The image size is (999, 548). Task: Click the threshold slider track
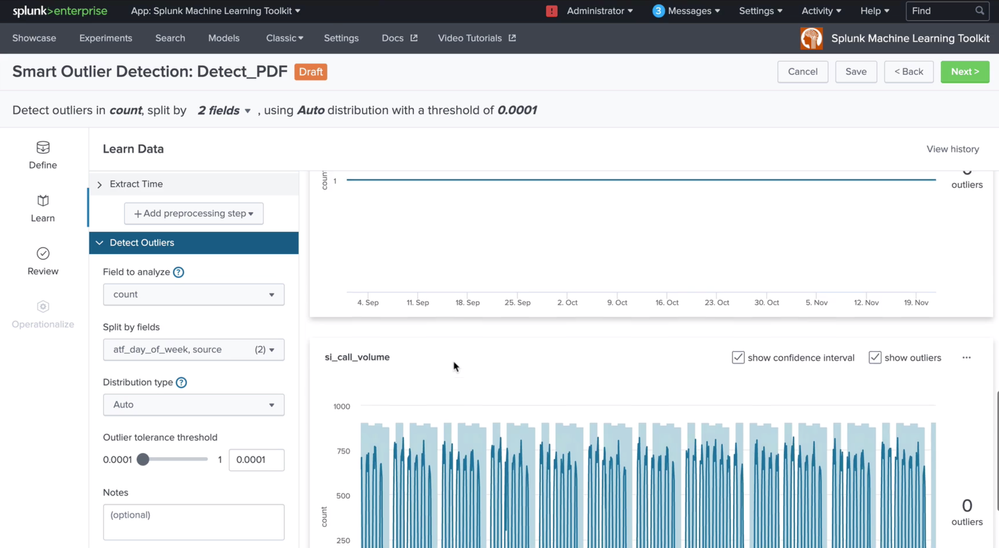pyautogui.click(x=175, y=459)
